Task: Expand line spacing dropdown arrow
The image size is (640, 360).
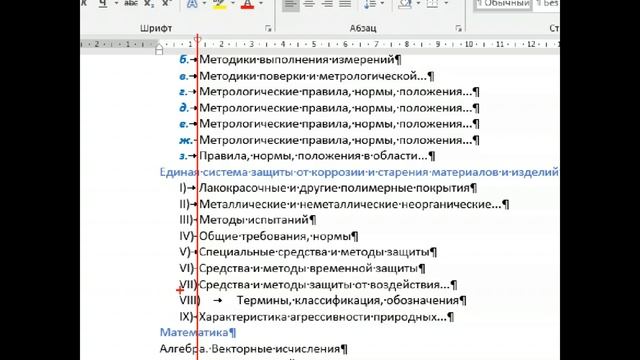Action: point(382,4)
